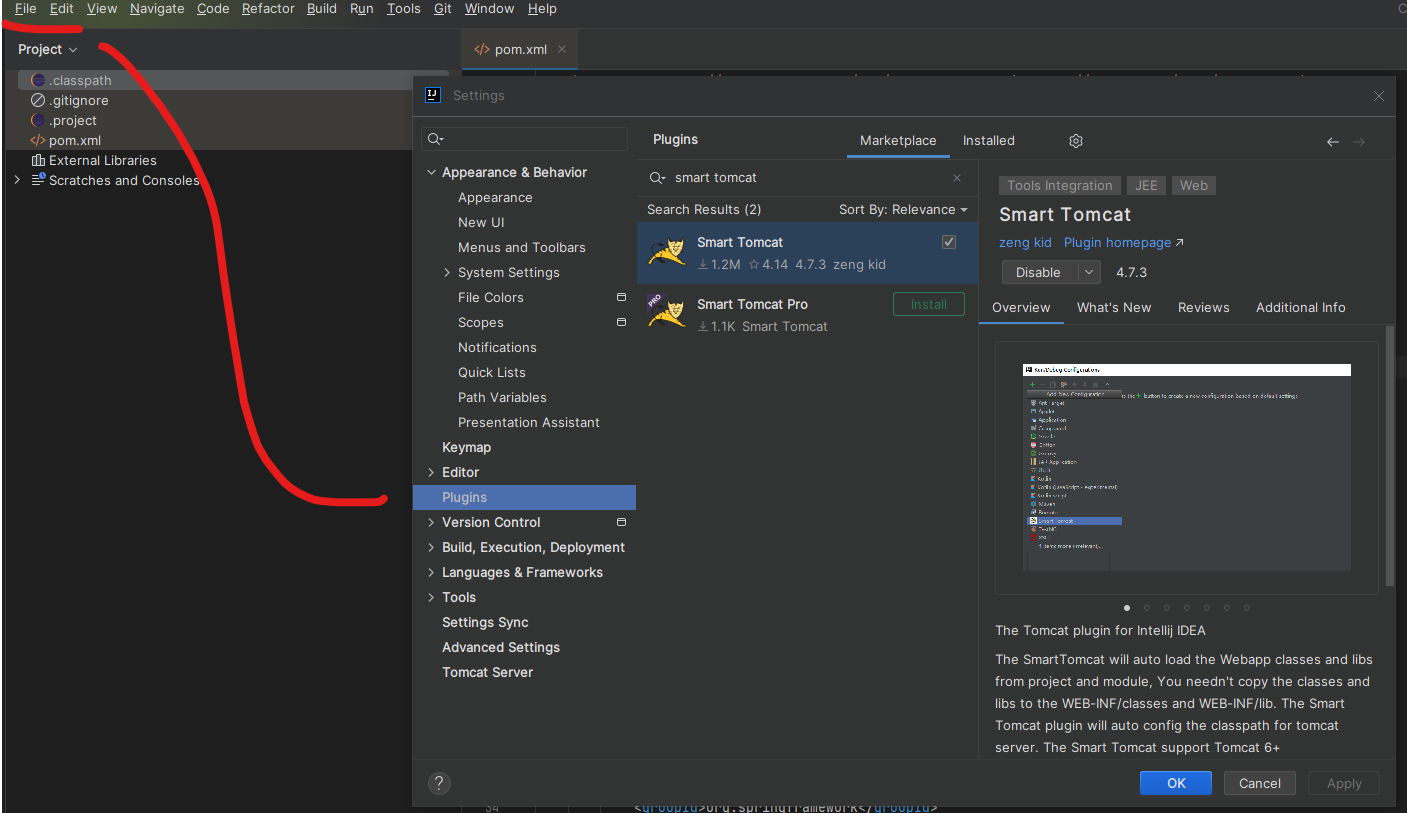Click Smart Tomcat screenshot preview
This screenshot has height=813, width=1407.
1186,467
